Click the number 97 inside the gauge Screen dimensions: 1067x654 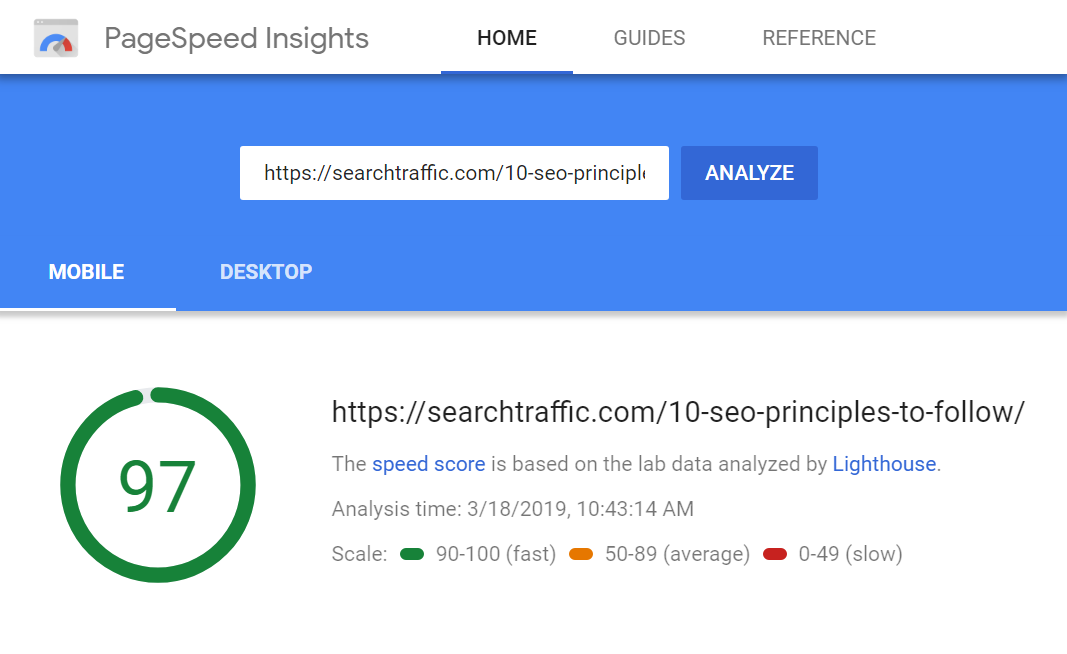point(158,486)
